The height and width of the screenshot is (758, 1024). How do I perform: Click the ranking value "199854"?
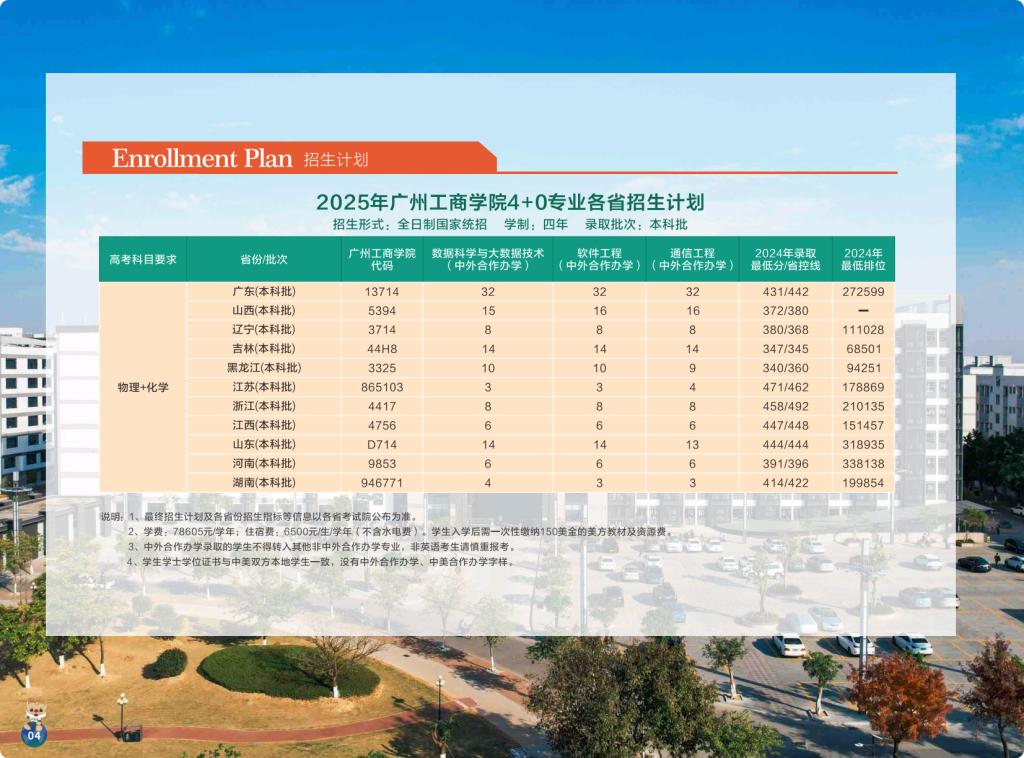[x=863, y=483]
